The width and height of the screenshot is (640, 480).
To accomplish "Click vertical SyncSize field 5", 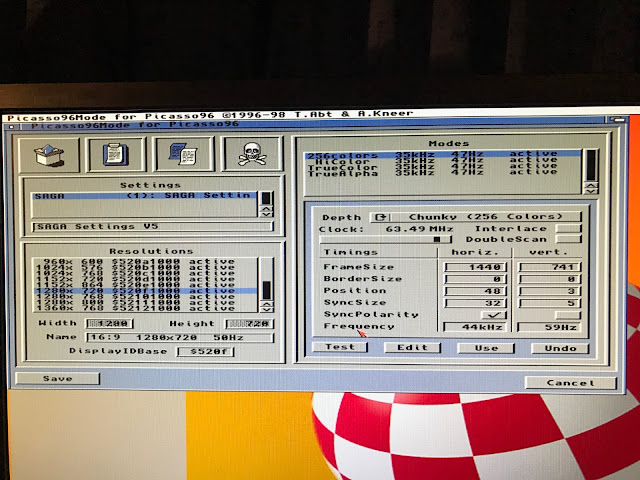I will (550, 303).
